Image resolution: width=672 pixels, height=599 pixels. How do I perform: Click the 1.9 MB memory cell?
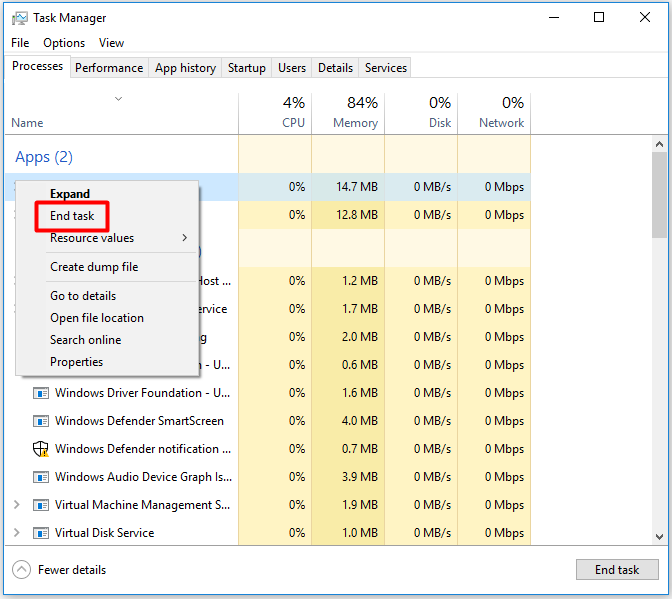point(348,505)
